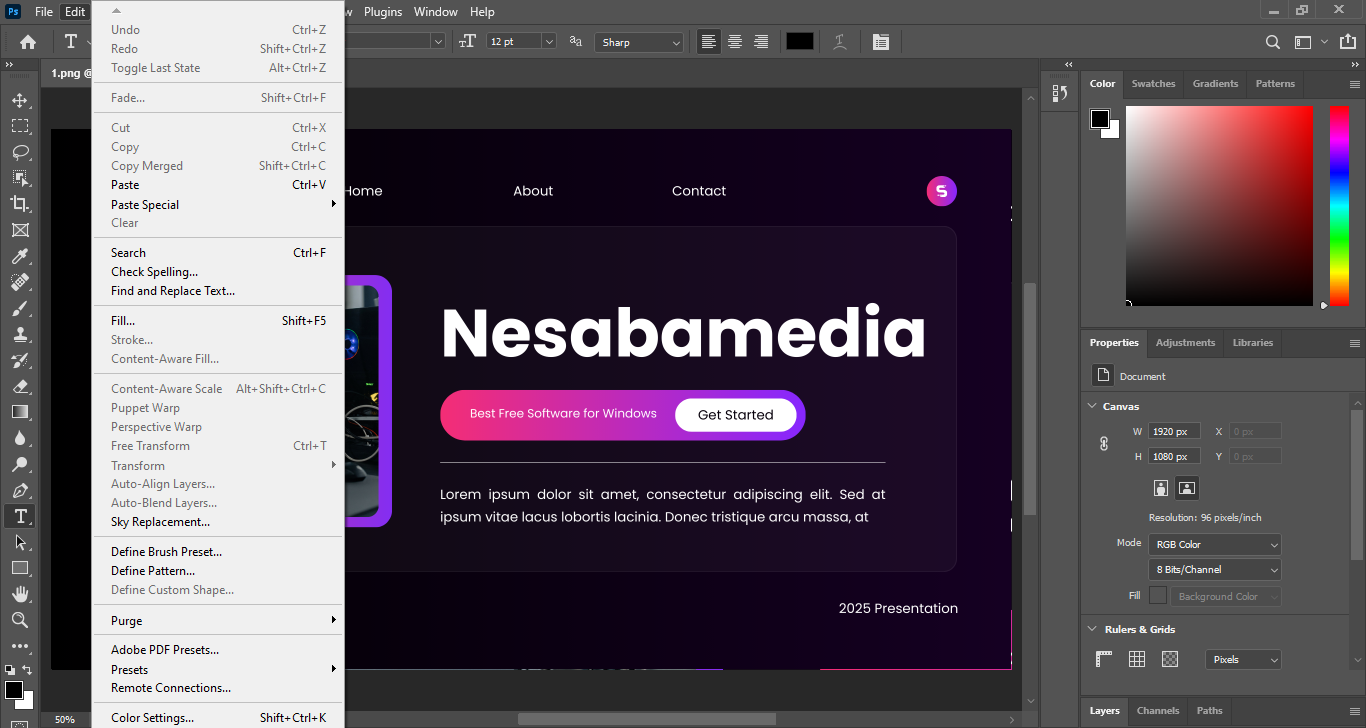Select the Eyedropper tool
The width and height of the screenshot is (1366, 728).
(x=20, y=256)
